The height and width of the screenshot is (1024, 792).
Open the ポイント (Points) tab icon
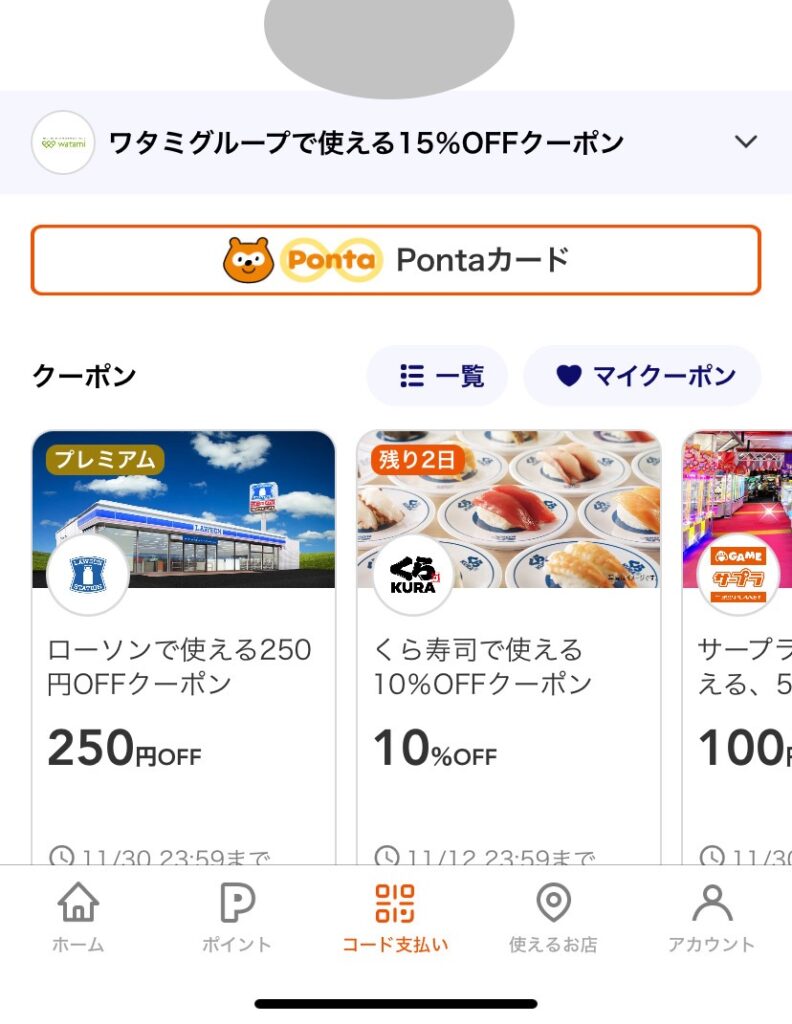point(237,903)
